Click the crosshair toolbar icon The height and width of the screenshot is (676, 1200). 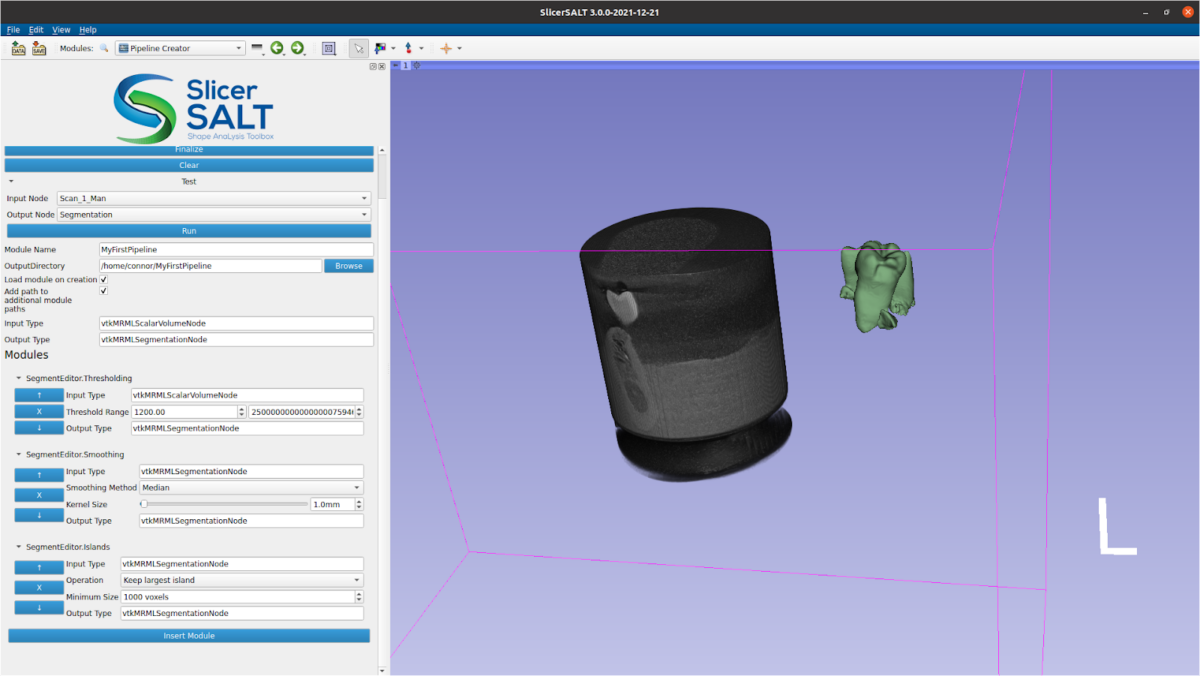tap(446, 48)
